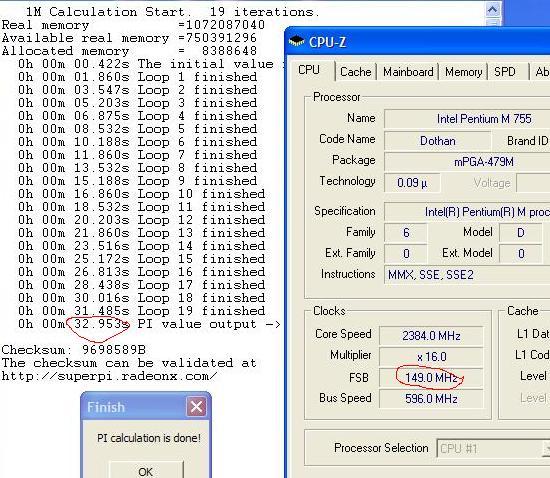Click the Code Name value Dothan
This screenshot has width=550, height=478.
438,141
